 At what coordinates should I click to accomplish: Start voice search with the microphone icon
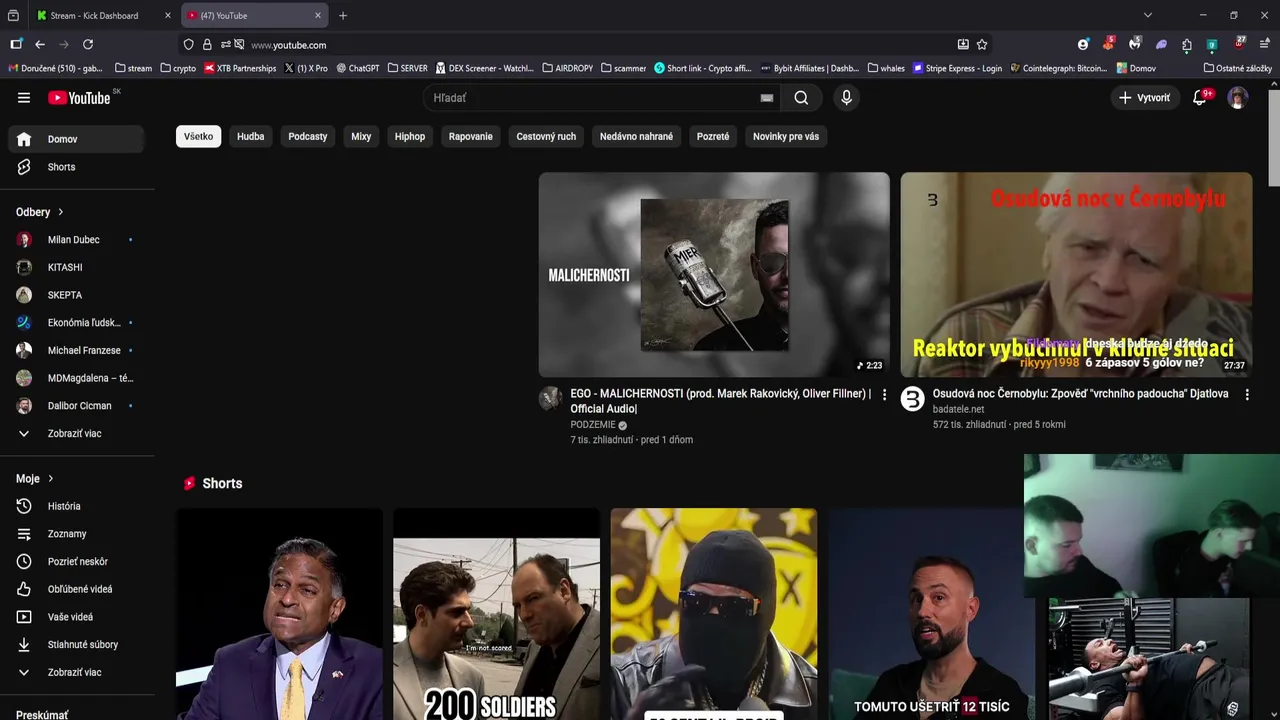[x=846, y=98]
